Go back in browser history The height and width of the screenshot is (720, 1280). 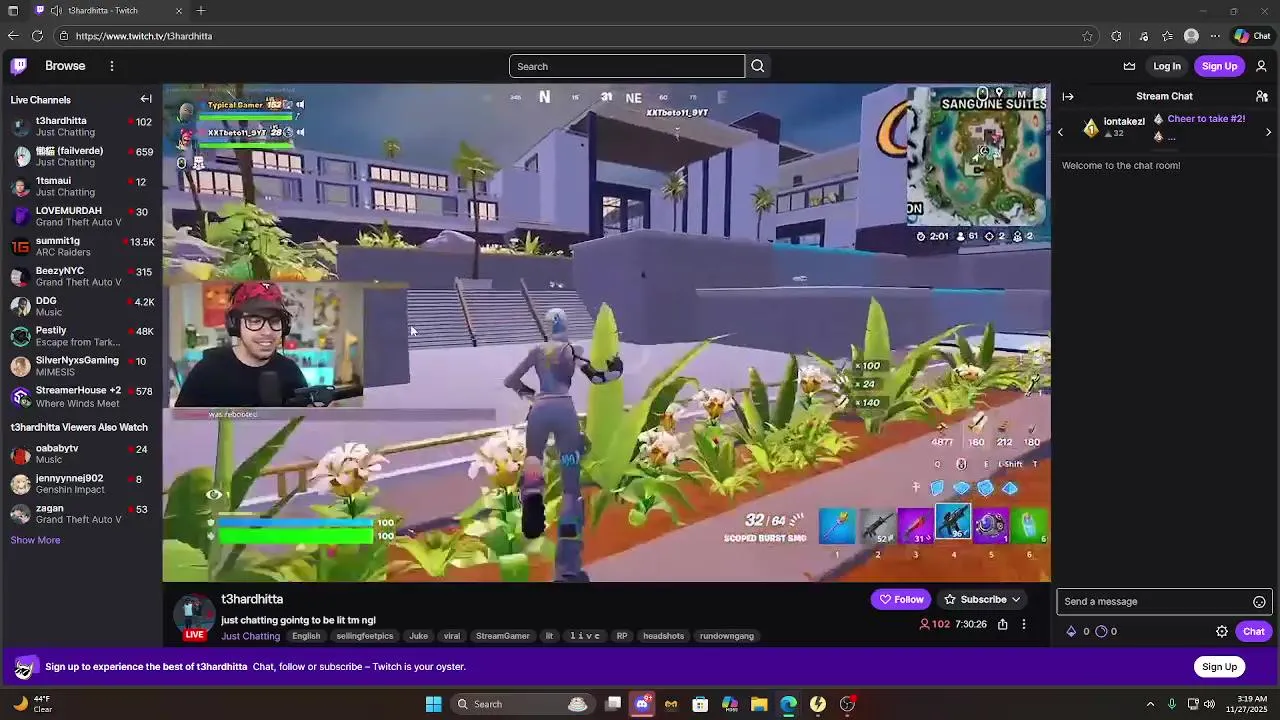(x=13, y=36)
